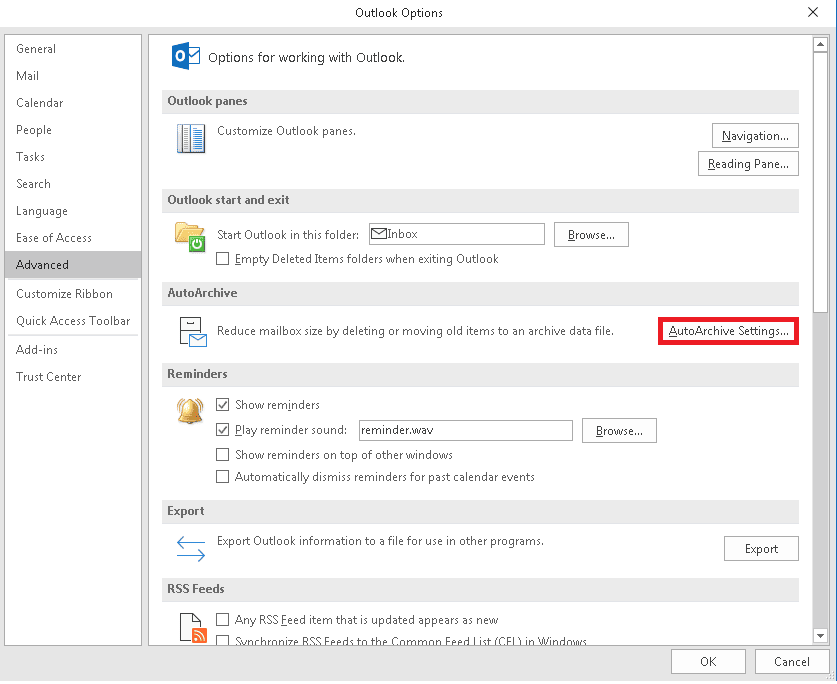Go to Search options
The width and height of the screenshot is (837, 684).
73,184
